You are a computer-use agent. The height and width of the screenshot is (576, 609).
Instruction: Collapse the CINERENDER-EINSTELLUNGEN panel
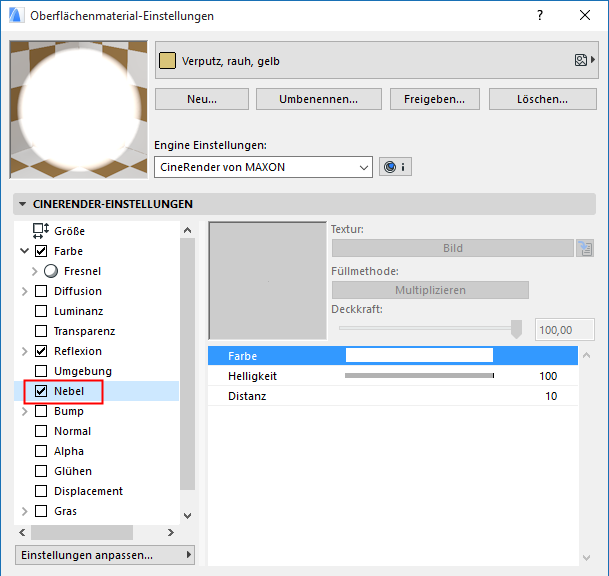23,204
